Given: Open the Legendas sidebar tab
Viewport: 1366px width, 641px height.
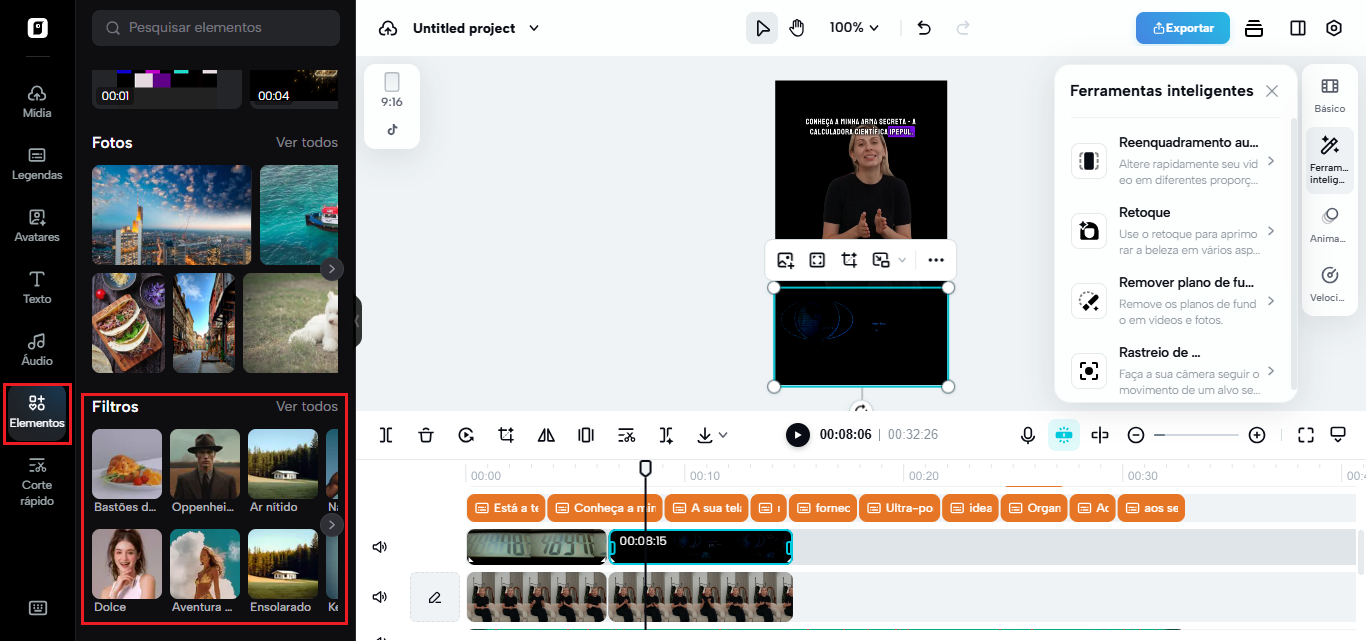Looking at the screenshot, I should click(x=37, y=163).
